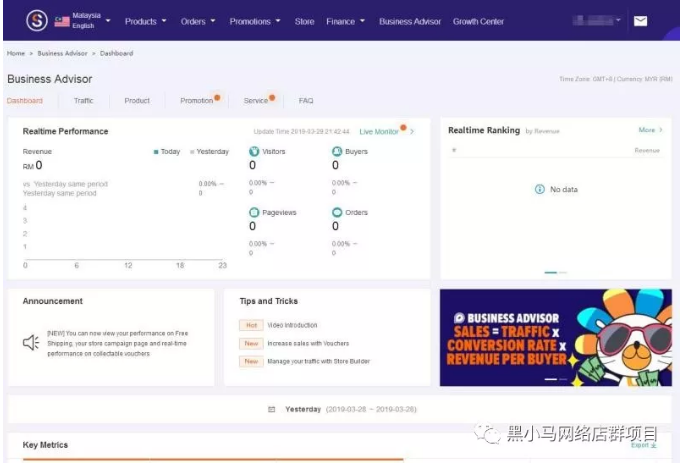This screenshot has height=472, width=681.
Task: Click the Buyers metric icon
Action: coord(337,152)
